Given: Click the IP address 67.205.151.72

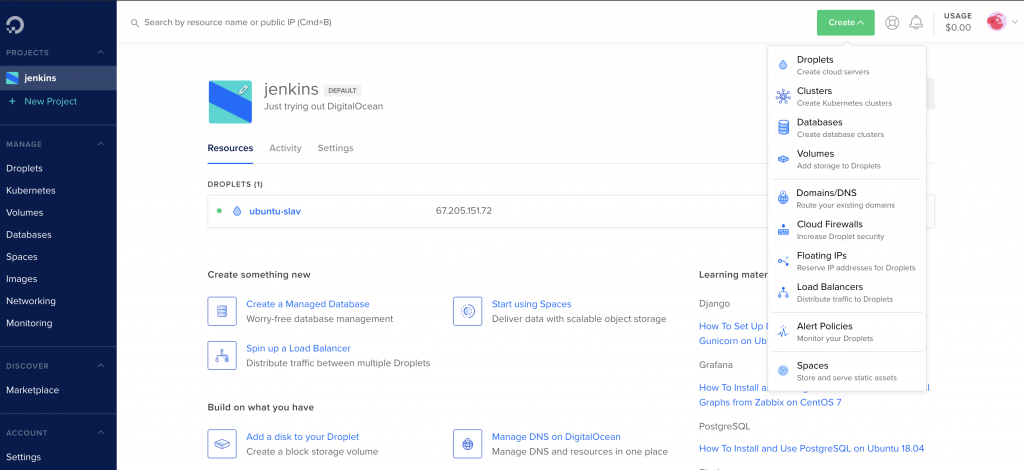Looking at the screenshot, I should 464,211.
